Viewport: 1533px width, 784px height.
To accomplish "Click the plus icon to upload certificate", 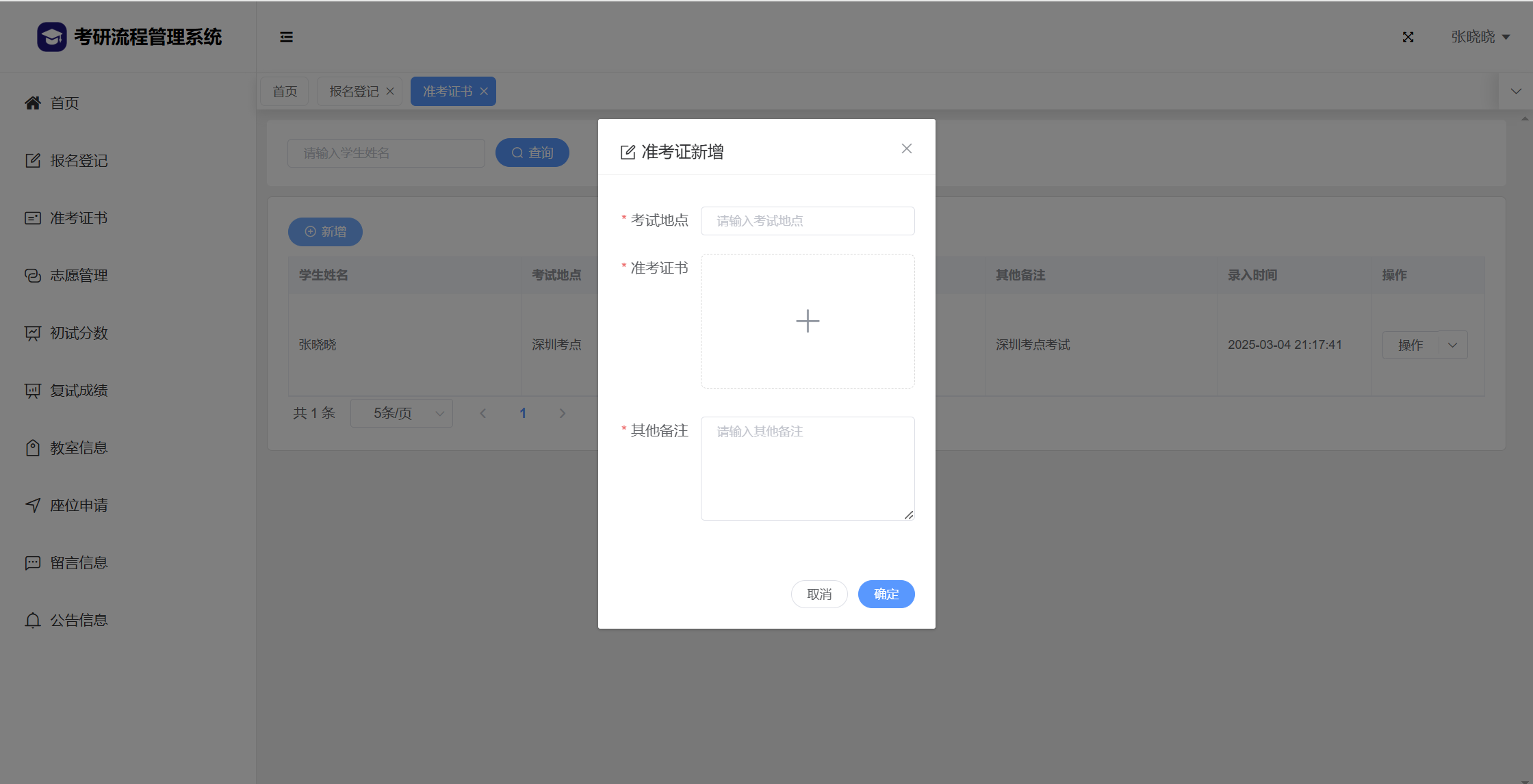I will tap(808, 321).
